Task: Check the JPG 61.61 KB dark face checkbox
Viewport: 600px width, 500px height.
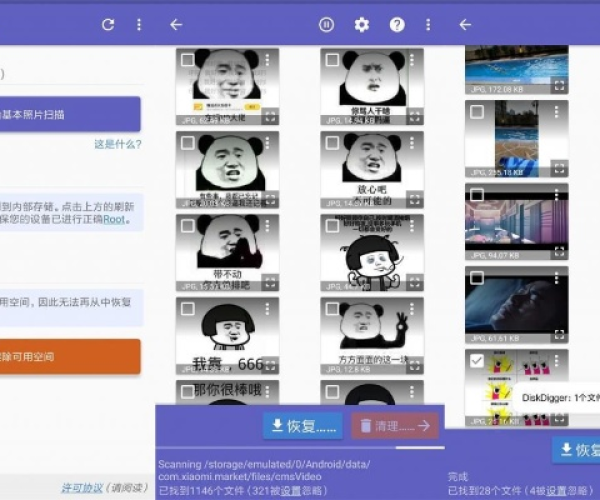Action: point(477,278)
